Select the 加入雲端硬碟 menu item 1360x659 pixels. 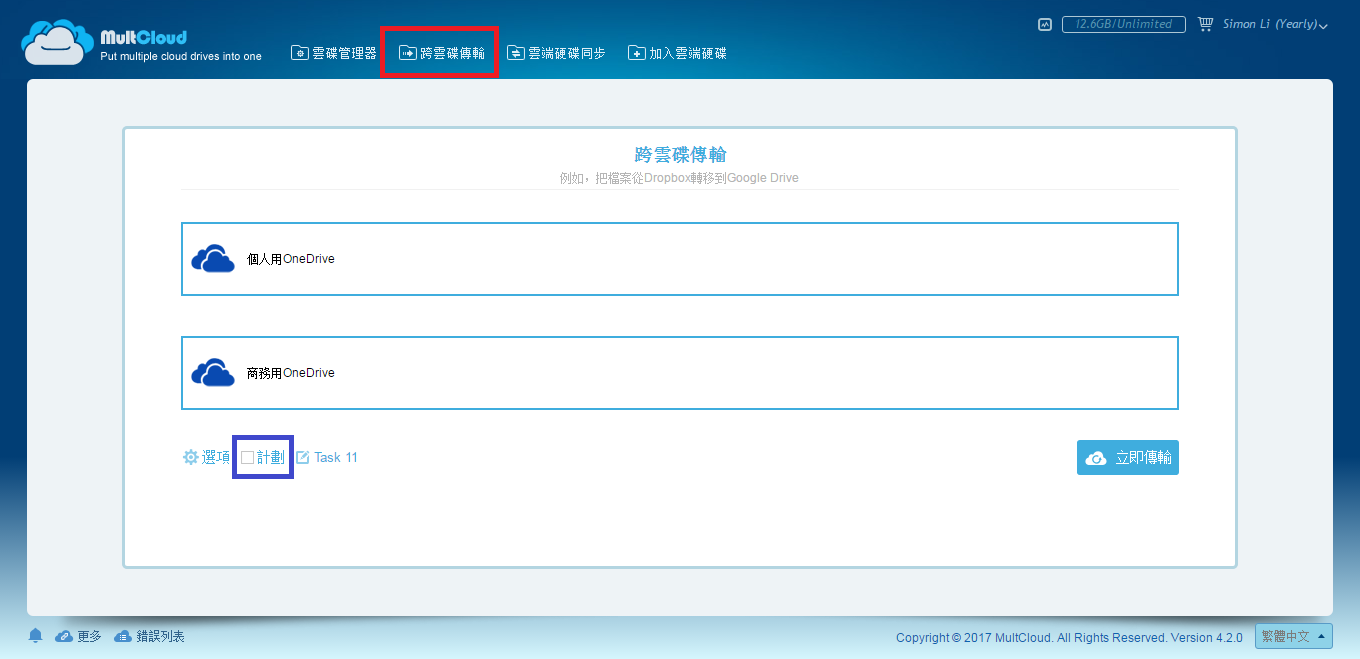(677, 53)
